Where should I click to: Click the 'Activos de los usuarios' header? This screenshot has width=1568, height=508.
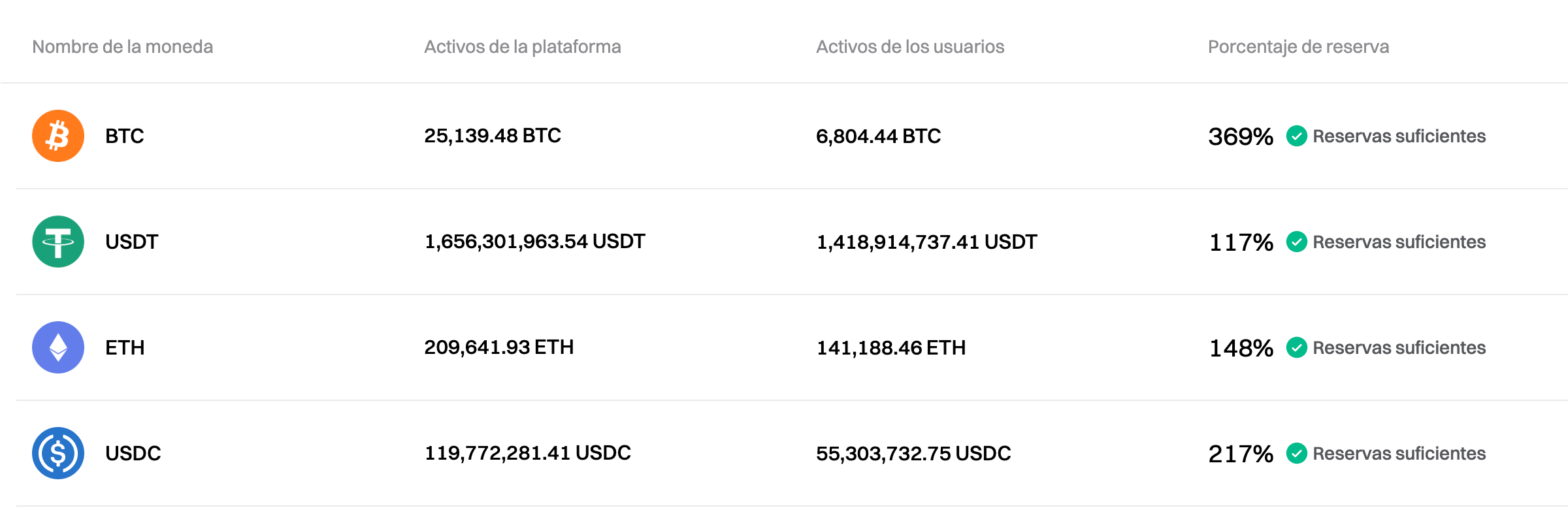910,47
